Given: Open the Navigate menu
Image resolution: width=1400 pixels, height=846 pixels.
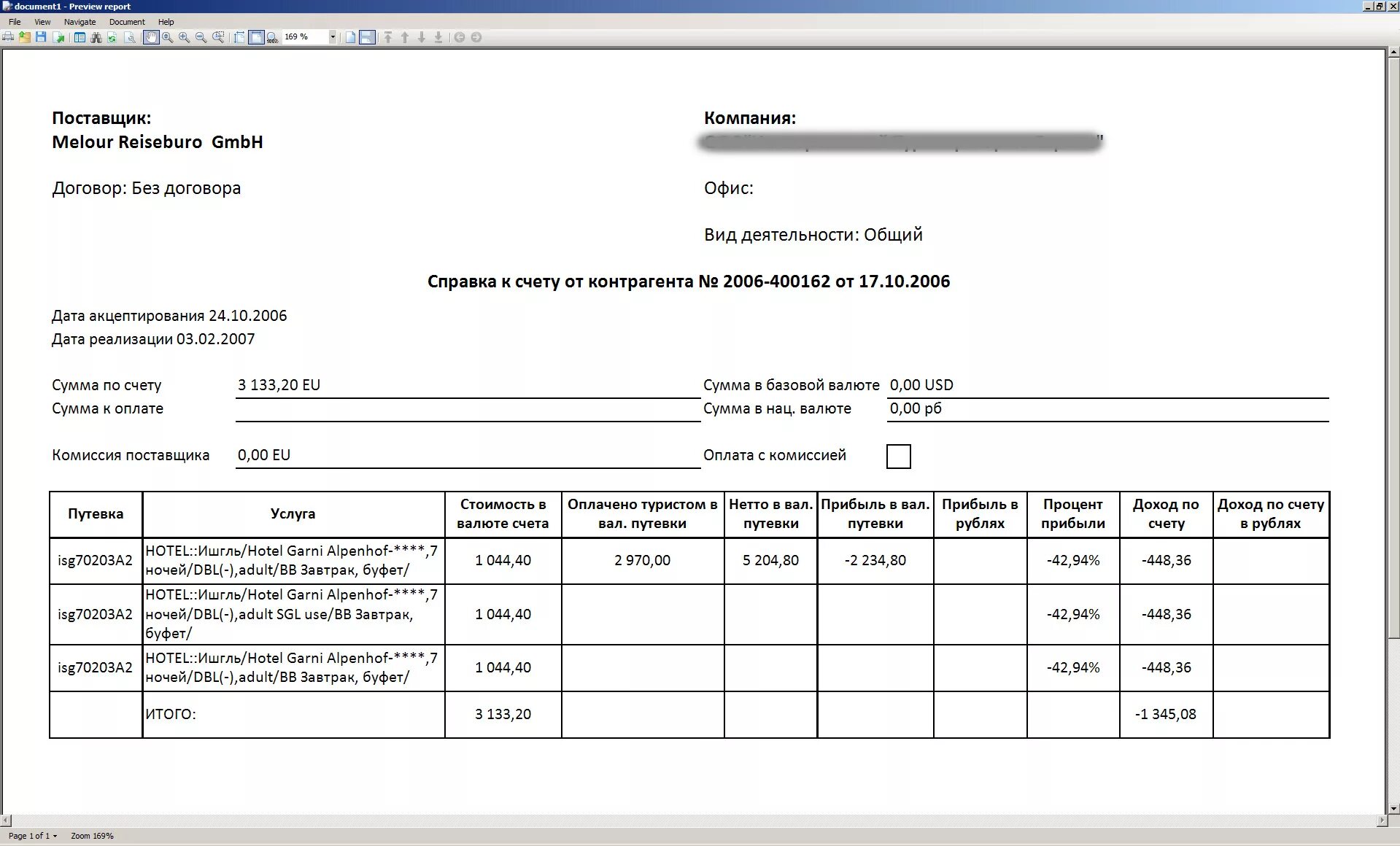Looking at the screenshot, I should pyautogui.click(x=80, y=22).
